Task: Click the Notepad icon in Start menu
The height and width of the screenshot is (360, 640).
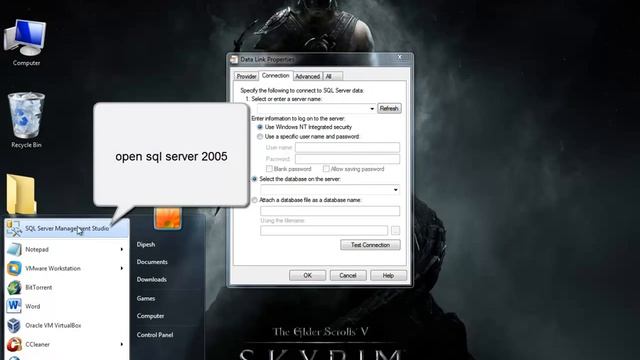Action: 14,249
